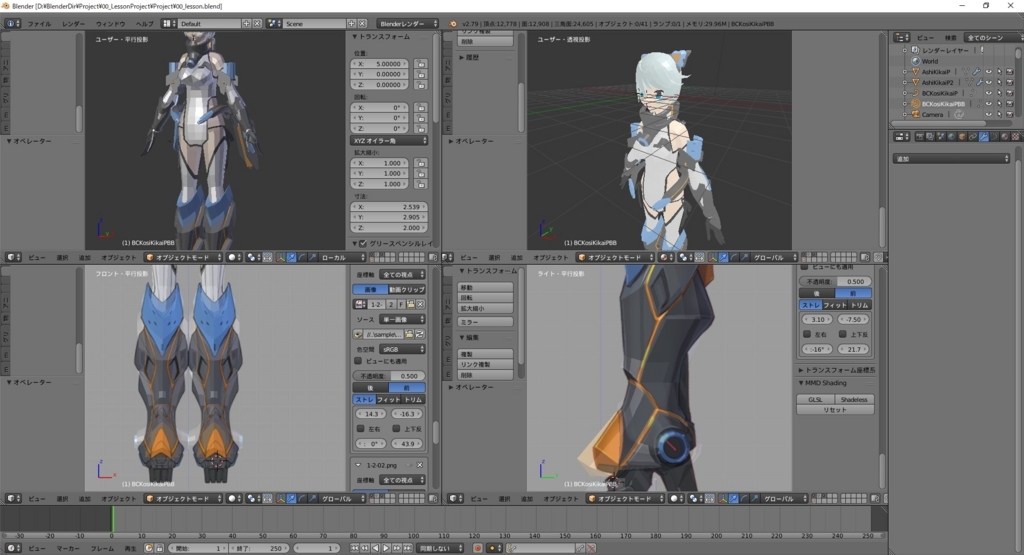
Task: Enable the 上下反 checkbox in bottom-left panel
Action: (x=396, y=428)
